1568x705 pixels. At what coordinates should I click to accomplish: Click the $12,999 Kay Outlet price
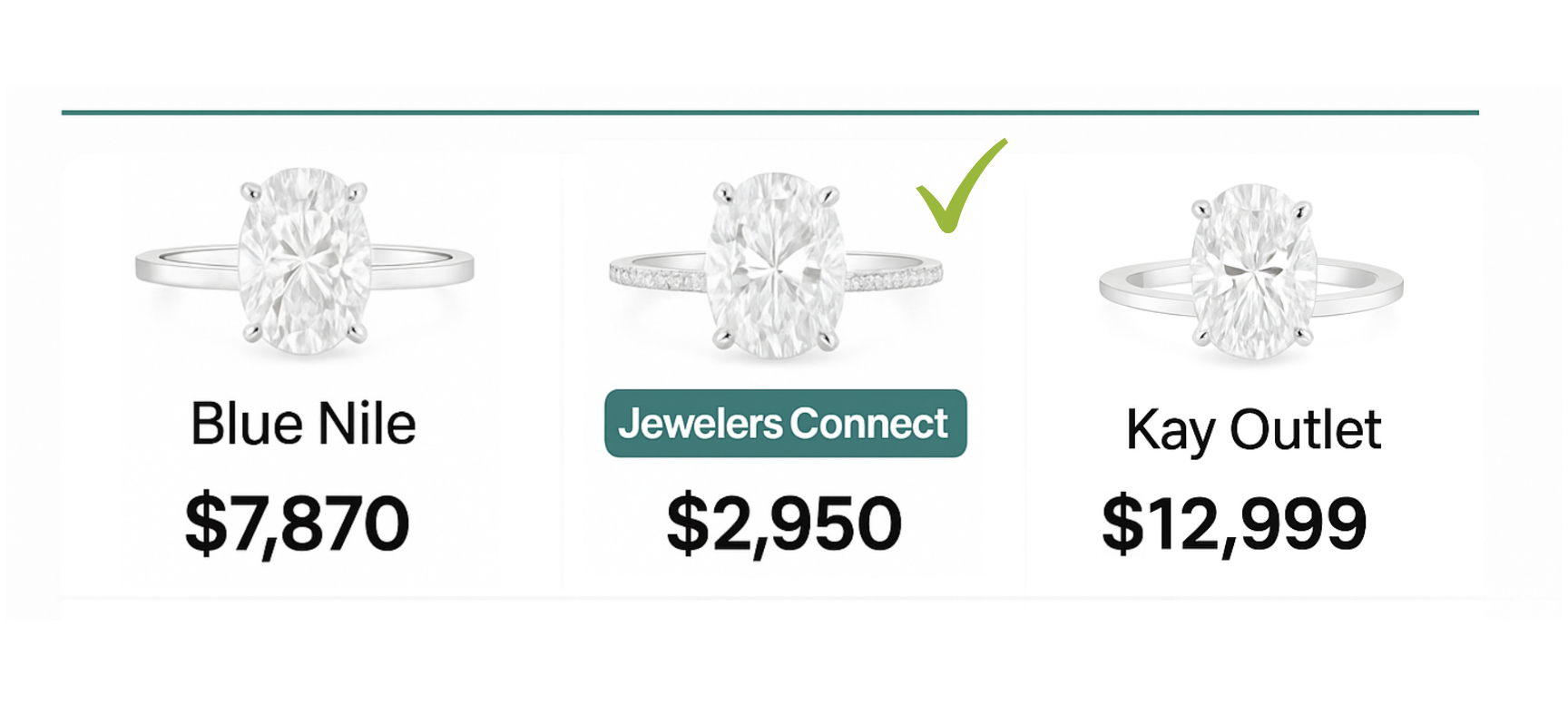click(1234, 524)
